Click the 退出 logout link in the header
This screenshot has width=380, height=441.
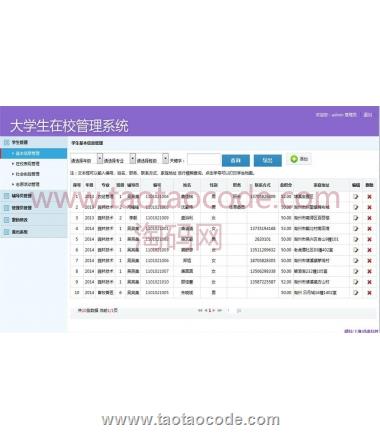[368, 115]
